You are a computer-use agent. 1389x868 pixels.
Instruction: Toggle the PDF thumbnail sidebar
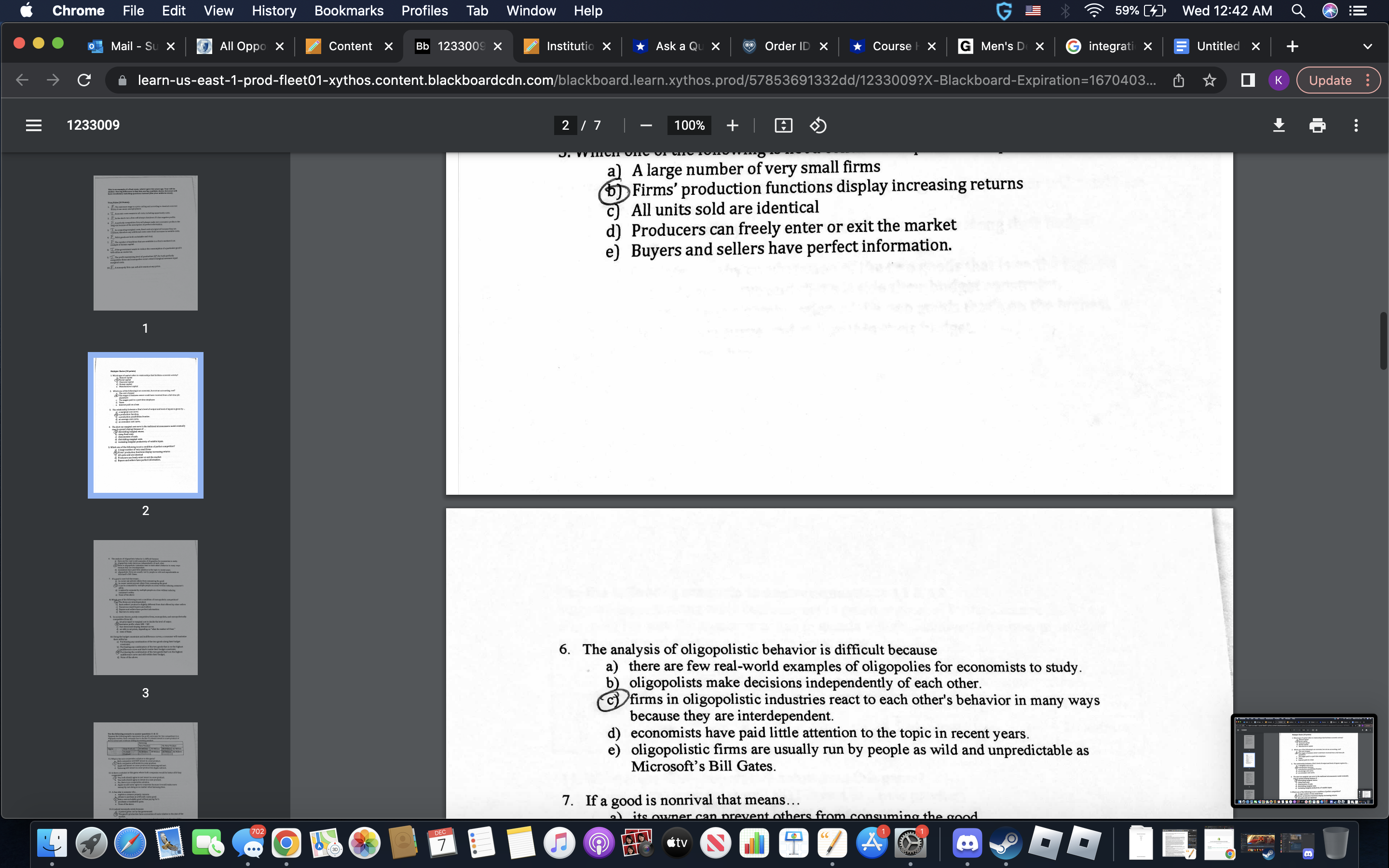click(x=33, y=125)
